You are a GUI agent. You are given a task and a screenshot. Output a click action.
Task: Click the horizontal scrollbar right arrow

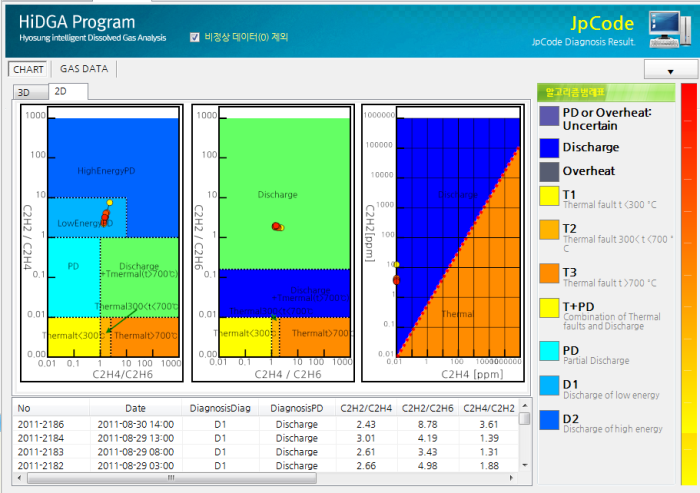(512, 478)
